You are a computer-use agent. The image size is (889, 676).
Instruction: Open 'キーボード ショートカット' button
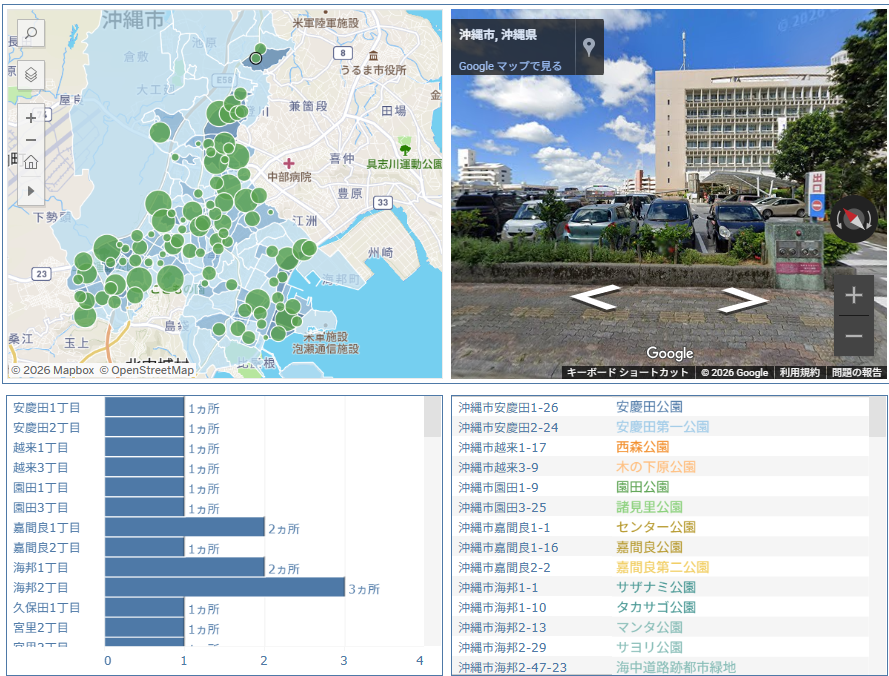point(627,372)
